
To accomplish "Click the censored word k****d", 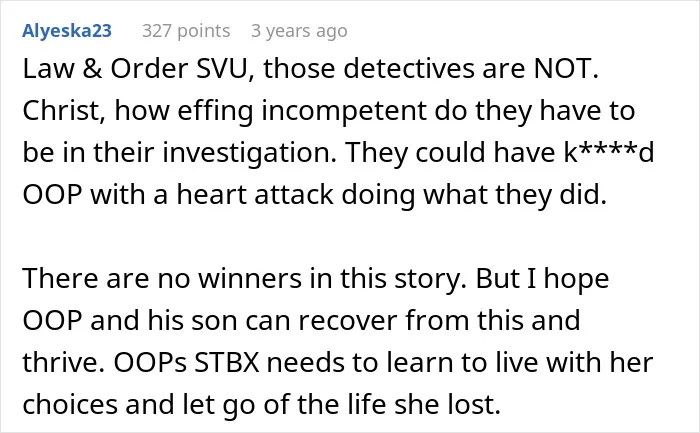I will 609,153.
